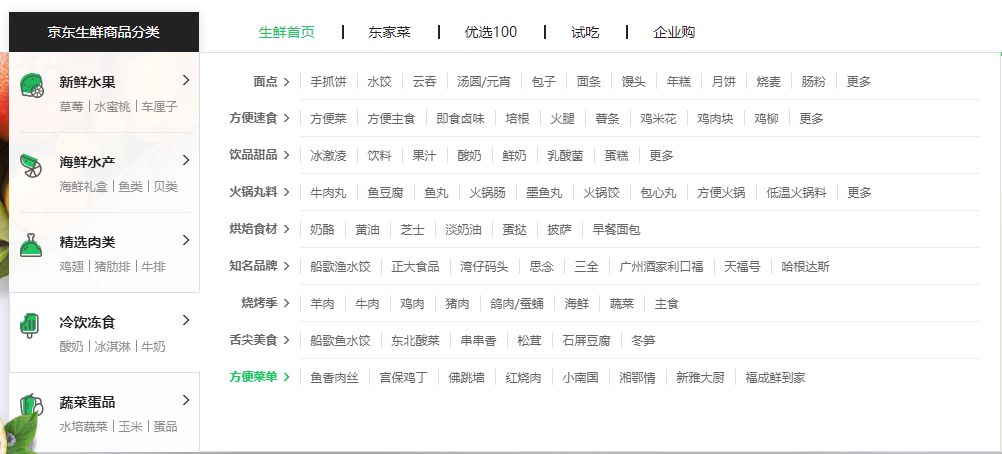Viewport: 1002px width, 454px height.
Task: Open the 知名品牌 heading
Action: pos(260,267)
